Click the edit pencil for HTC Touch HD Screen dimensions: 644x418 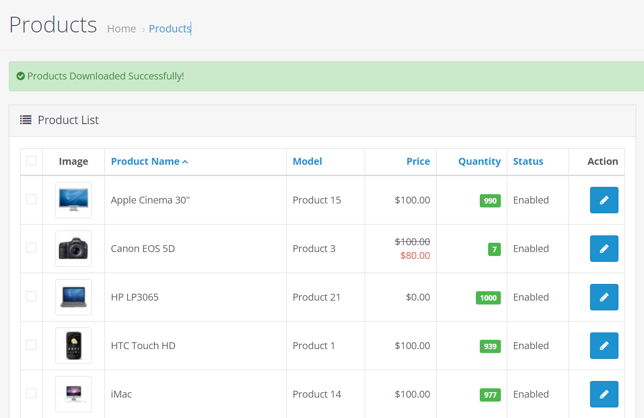coord(604,345)
